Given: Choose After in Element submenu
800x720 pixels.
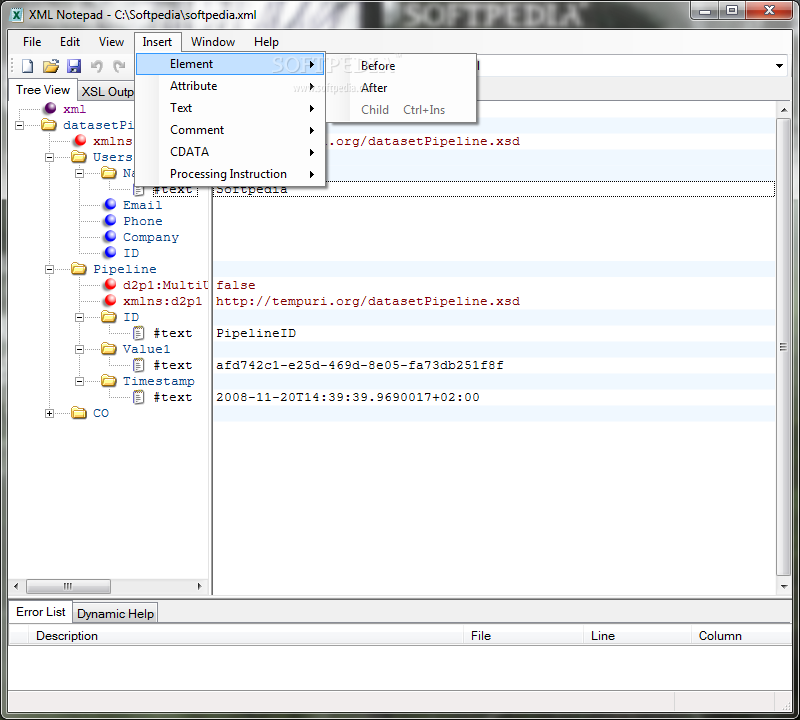Looking at the screenshot, I should 401,88.
